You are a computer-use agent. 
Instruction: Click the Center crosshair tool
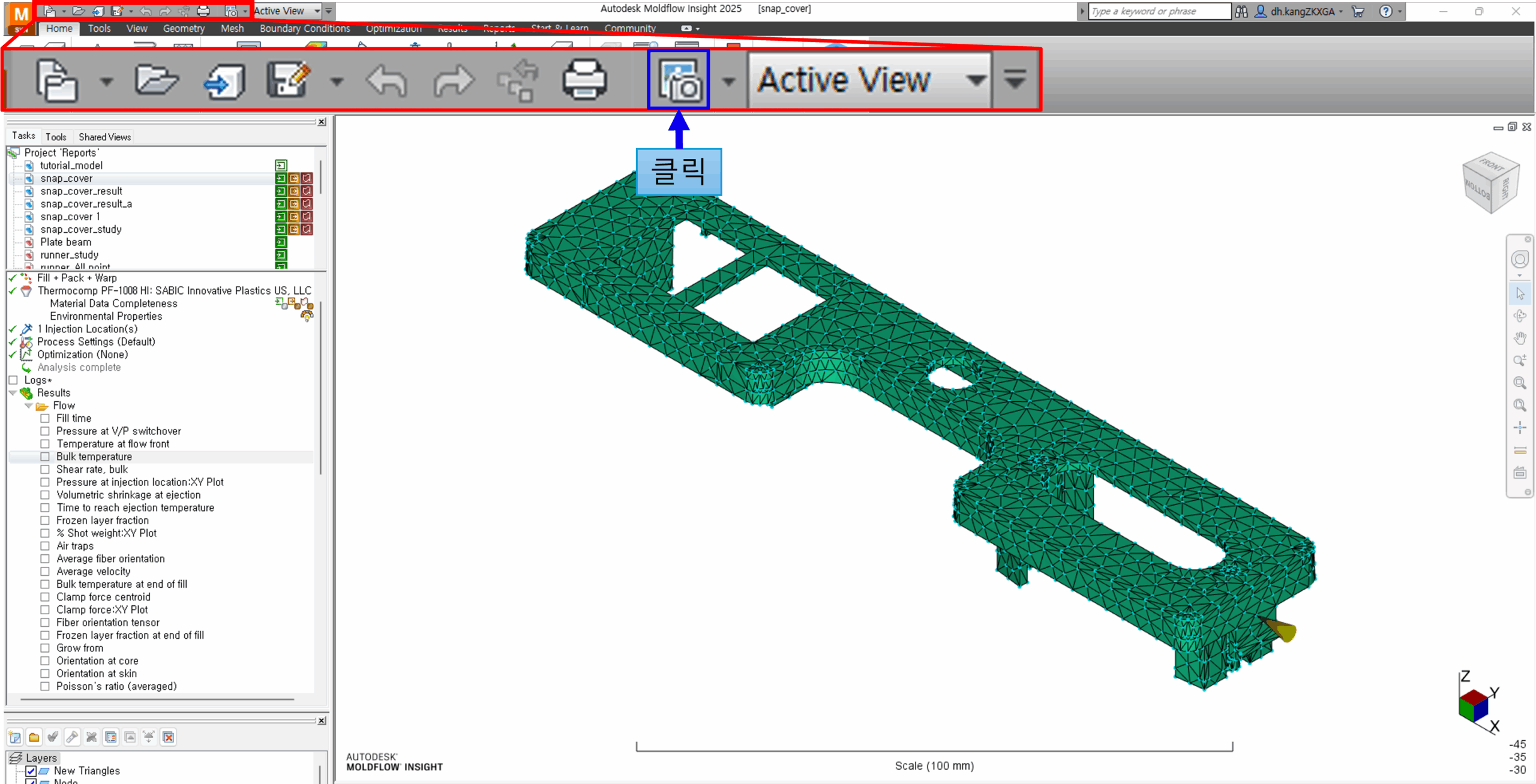pyautogui.click(x=1520, y=428)
